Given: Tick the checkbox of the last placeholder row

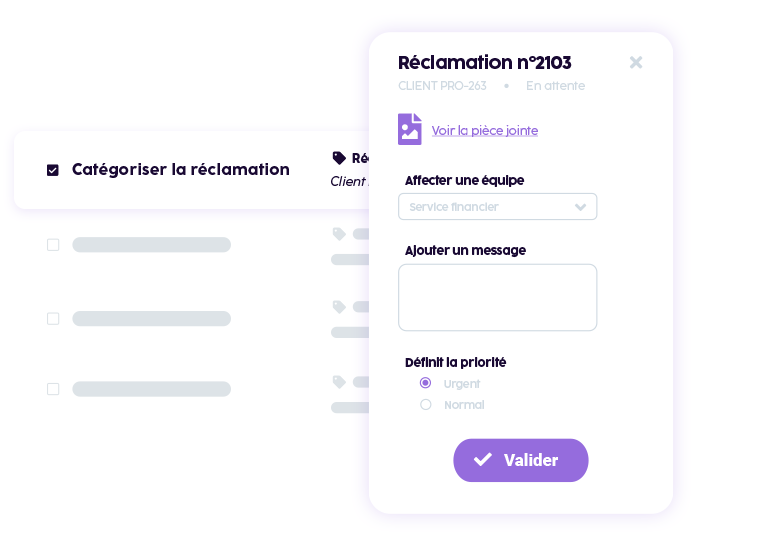Looking at the screenshot, I should (53, 389).
